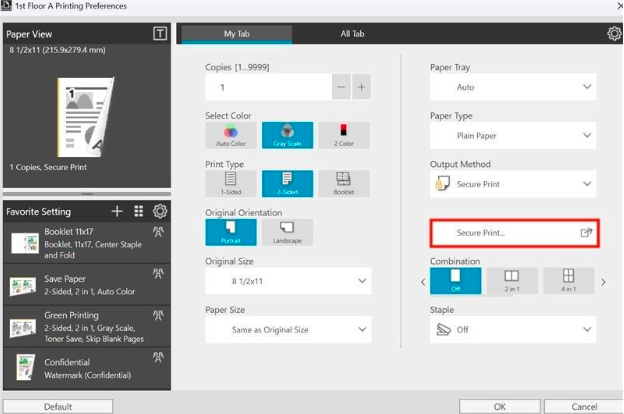The image size is (624, 414).
Task: Open the Paper Size dropdown
Action: pos(288,330)
